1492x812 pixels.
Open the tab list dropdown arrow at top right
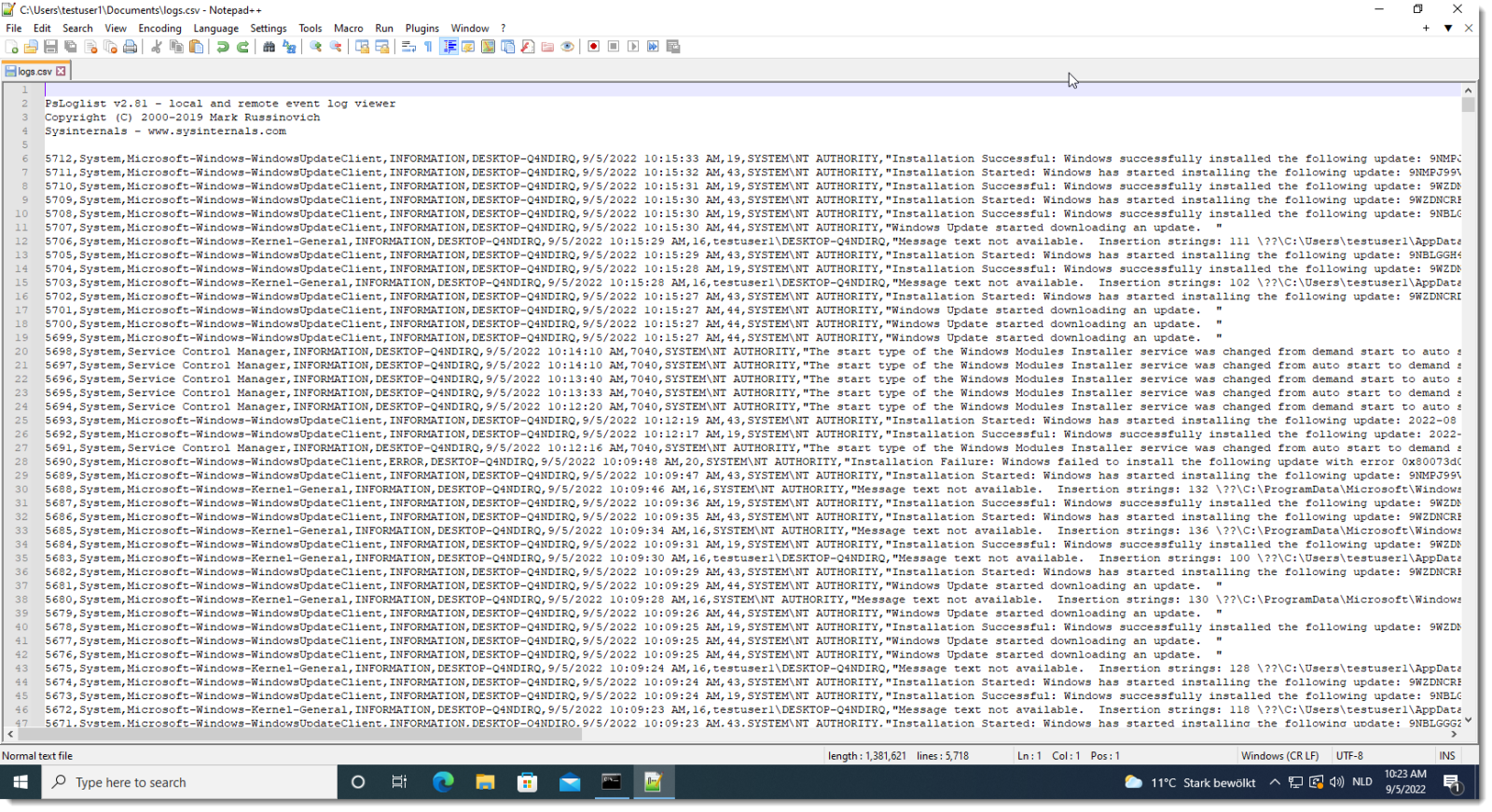pos(1448,28)
